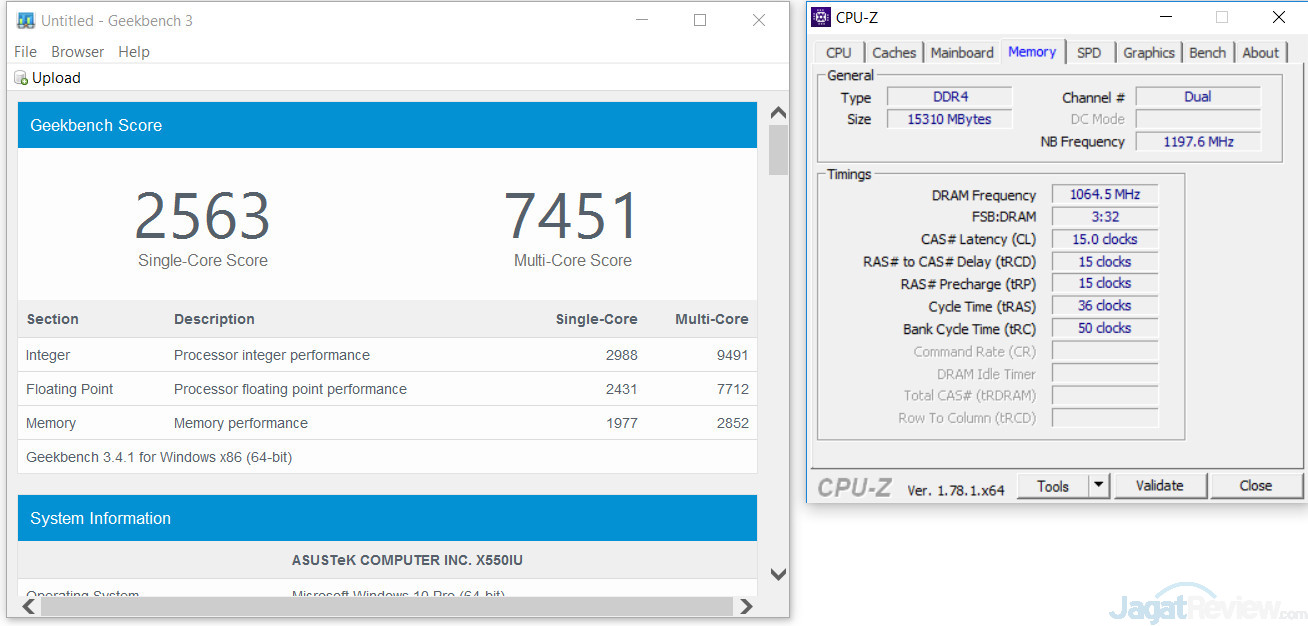Expand the Tools dropdown arrow
1308x626 pixels.
pos(1099,486)
